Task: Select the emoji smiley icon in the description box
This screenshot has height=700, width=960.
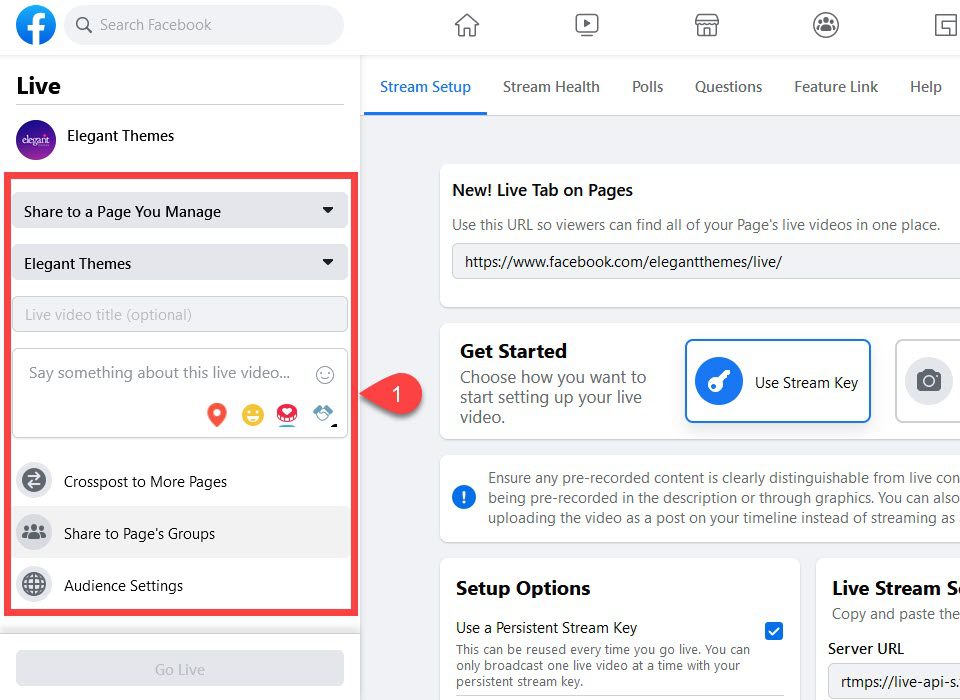Action: (x=324, y=373)
